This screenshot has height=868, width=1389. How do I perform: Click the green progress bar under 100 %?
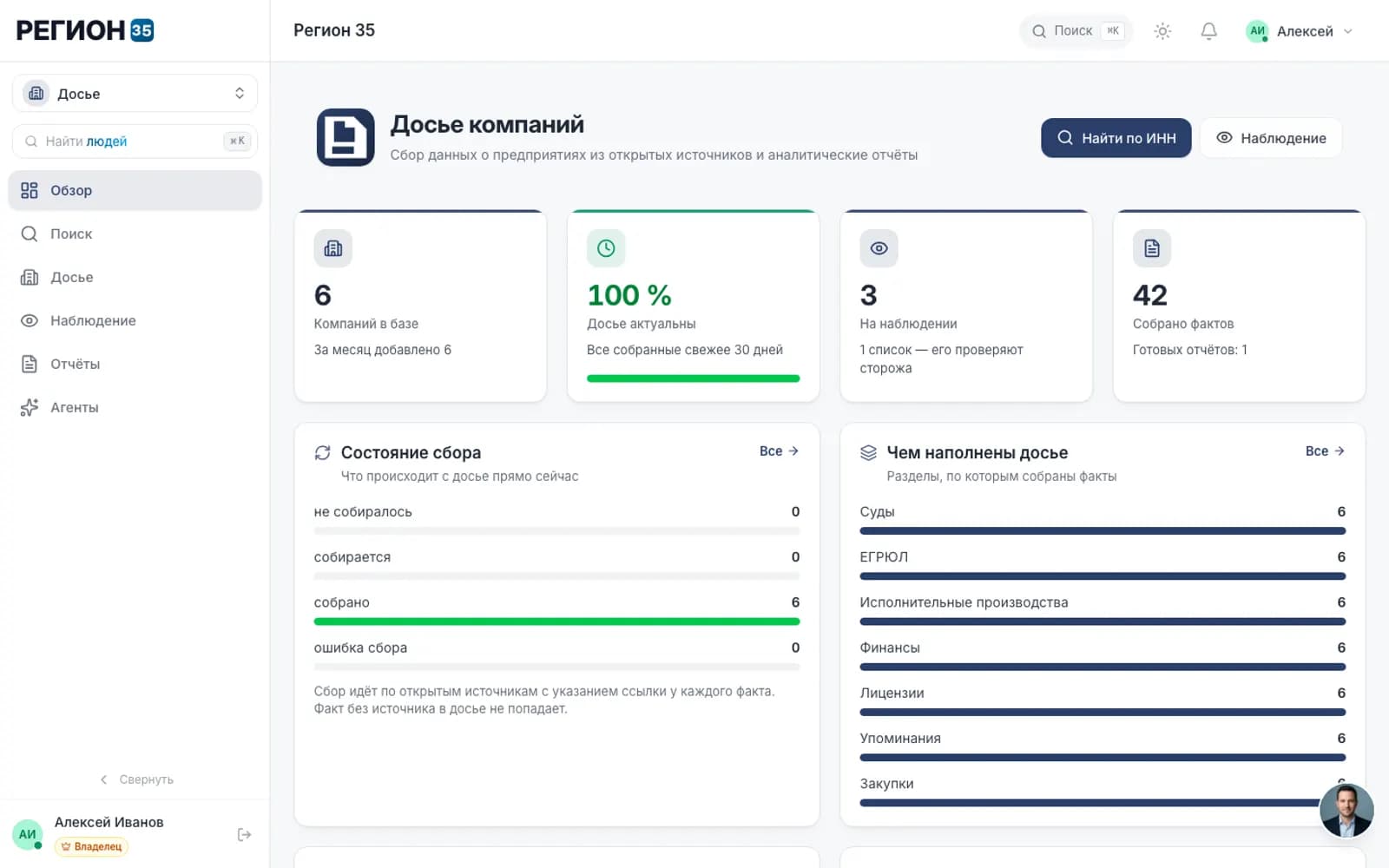coord(693,378)
